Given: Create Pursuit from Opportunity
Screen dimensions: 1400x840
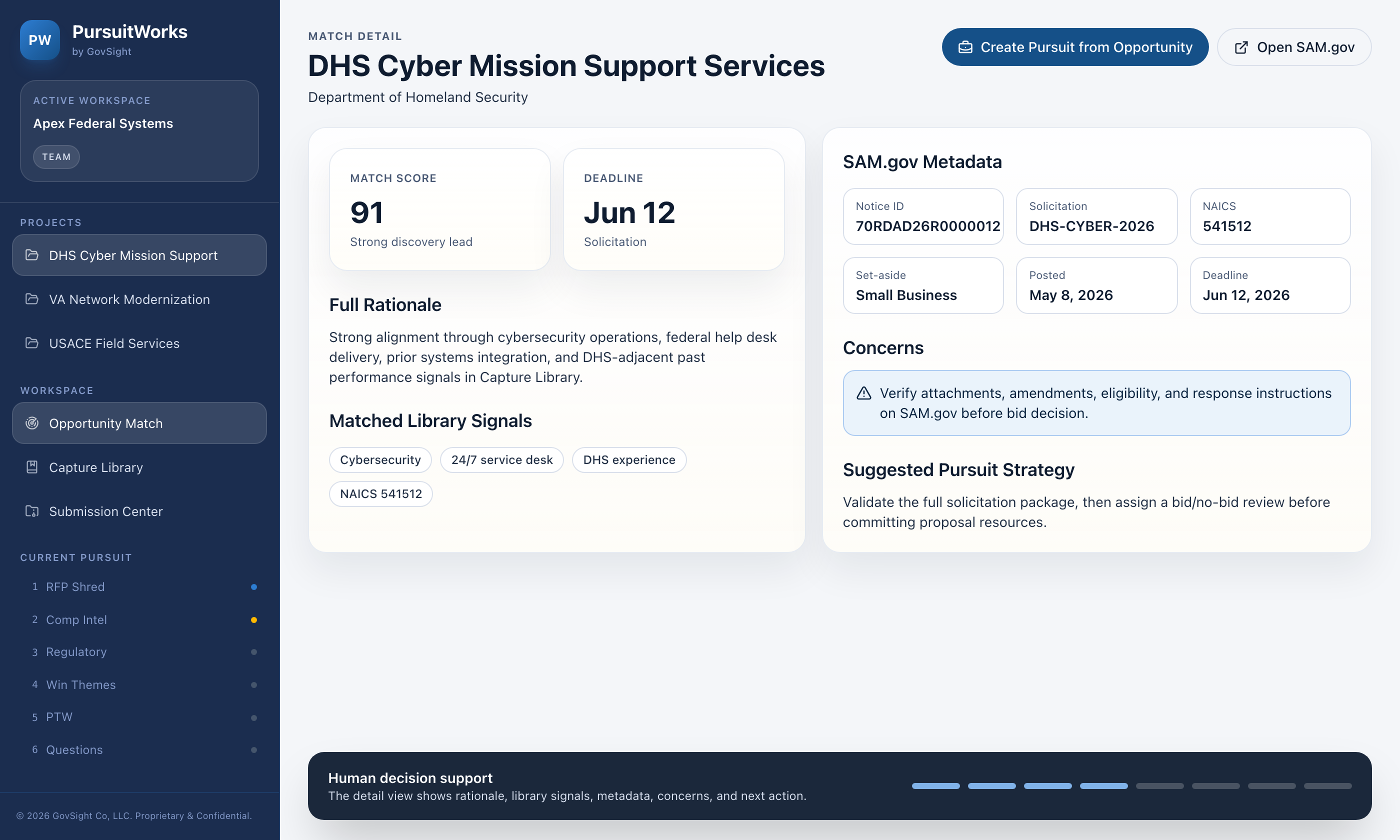Looking at the screenshot, I should [1074, 47].
